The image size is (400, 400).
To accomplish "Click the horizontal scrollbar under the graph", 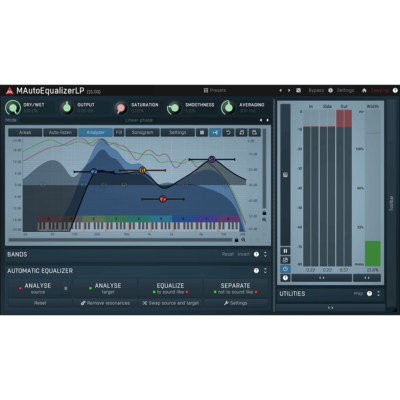I will click(x=120, y=240).
